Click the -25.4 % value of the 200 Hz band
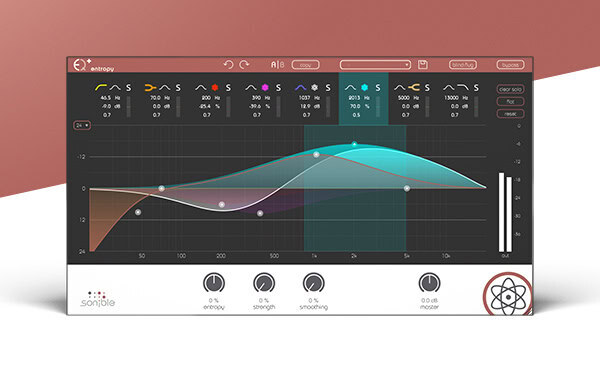This screenshot has height=372, width=600. (x=205, y=106)
